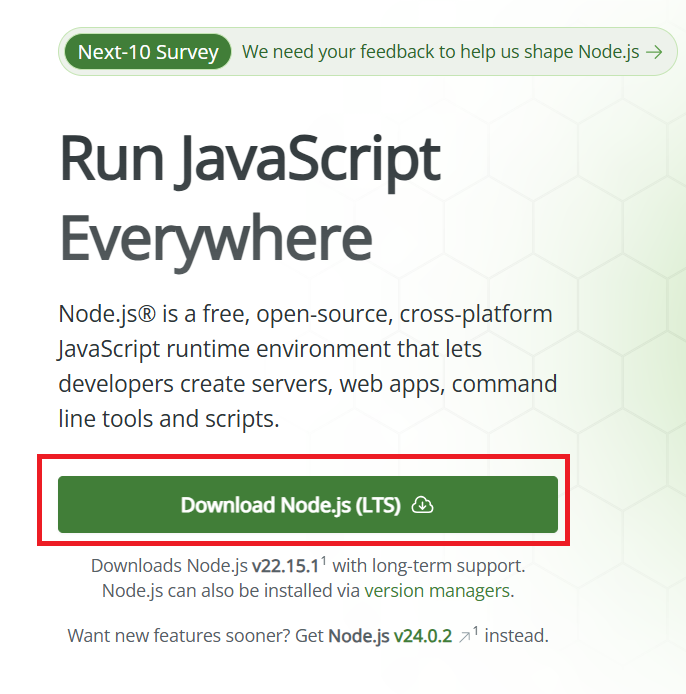686x694 pixels.
Task: Click the external-link arrow beside v24.0.2
Action: (465, 636)
